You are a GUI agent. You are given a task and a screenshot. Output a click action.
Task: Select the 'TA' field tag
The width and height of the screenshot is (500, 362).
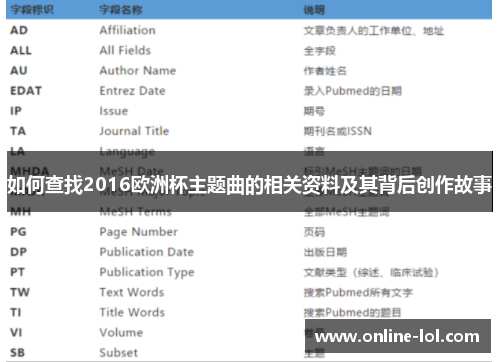click(18, 131)
